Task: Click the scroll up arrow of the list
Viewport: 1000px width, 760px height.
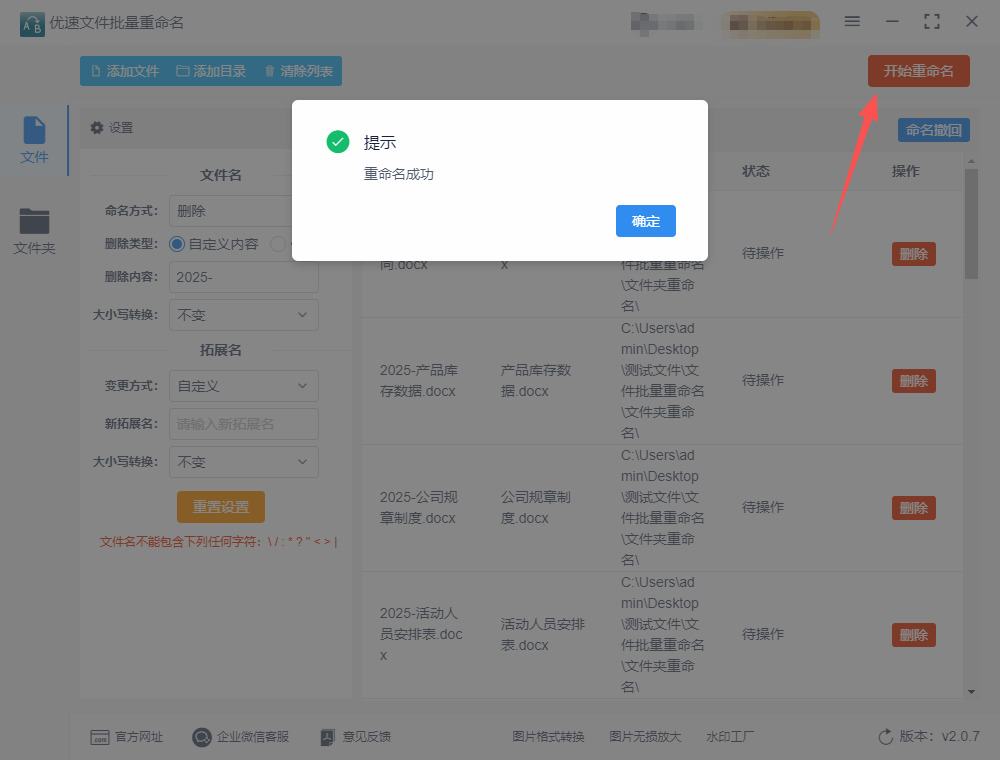Action: click(x=971, y=162)
